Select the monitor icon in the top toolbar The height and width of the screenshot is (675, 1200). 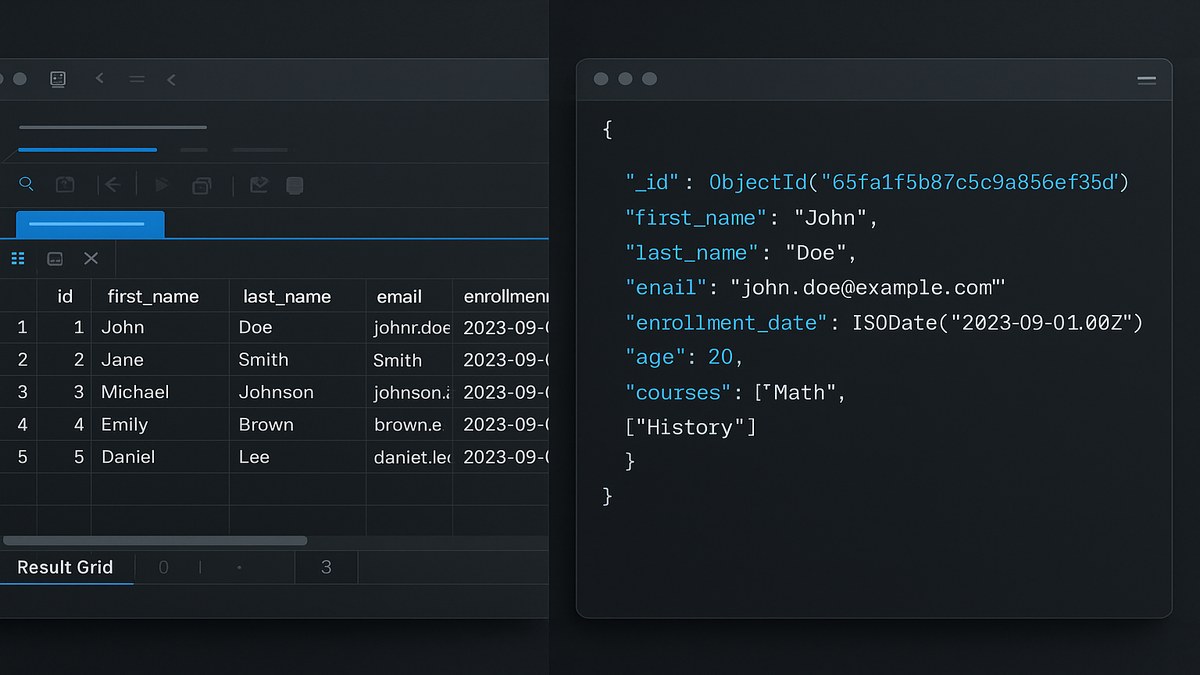point(57,79)
